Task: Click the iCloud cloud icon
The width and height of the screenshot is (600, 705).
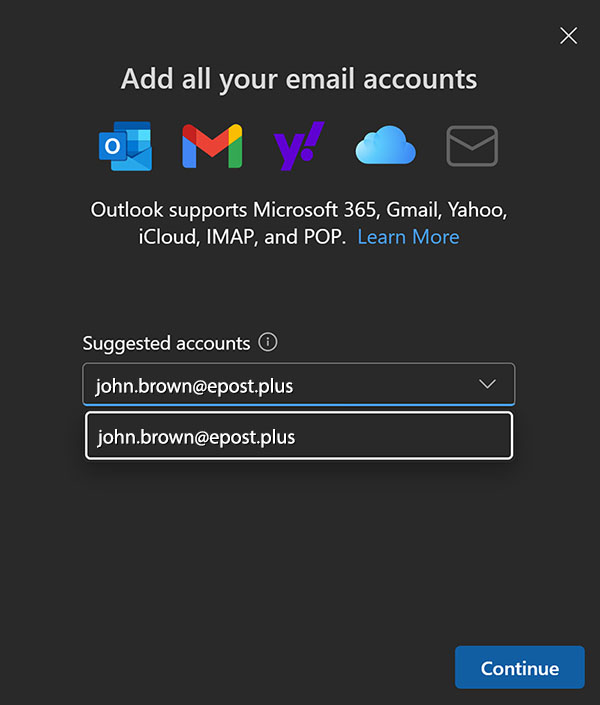Action: pos(385,145)
